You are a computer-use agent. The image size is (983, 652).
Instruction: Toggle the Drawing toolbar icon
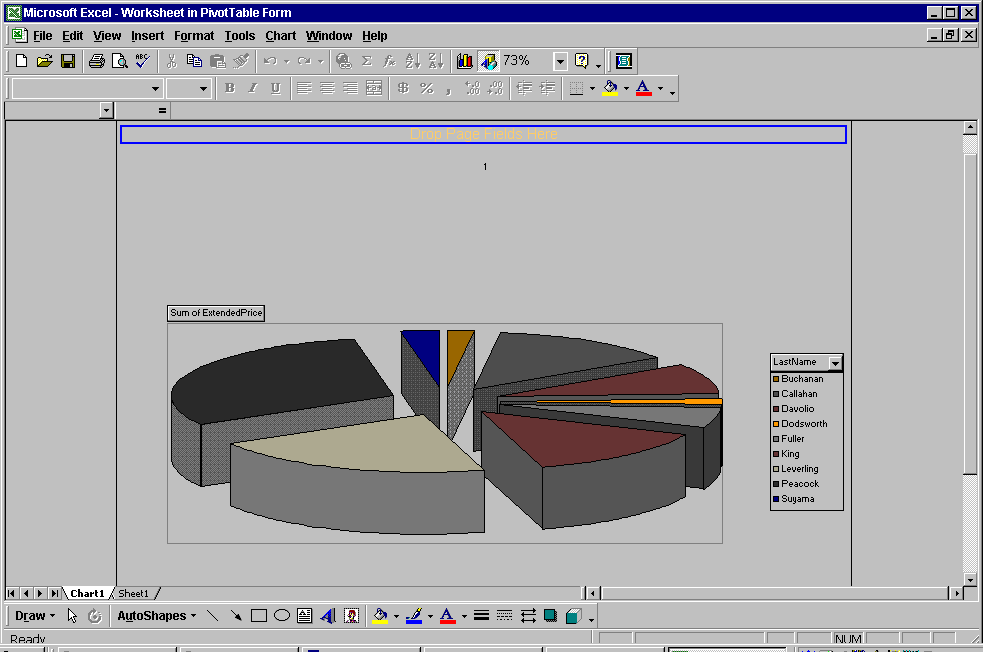tap(488, 61)
